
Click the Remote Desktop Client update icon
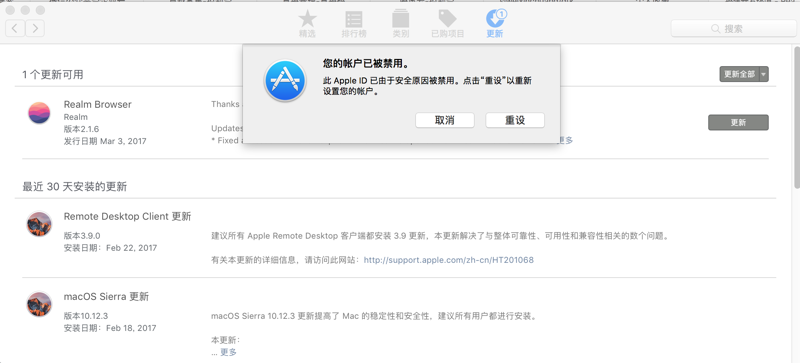point(39,224)
